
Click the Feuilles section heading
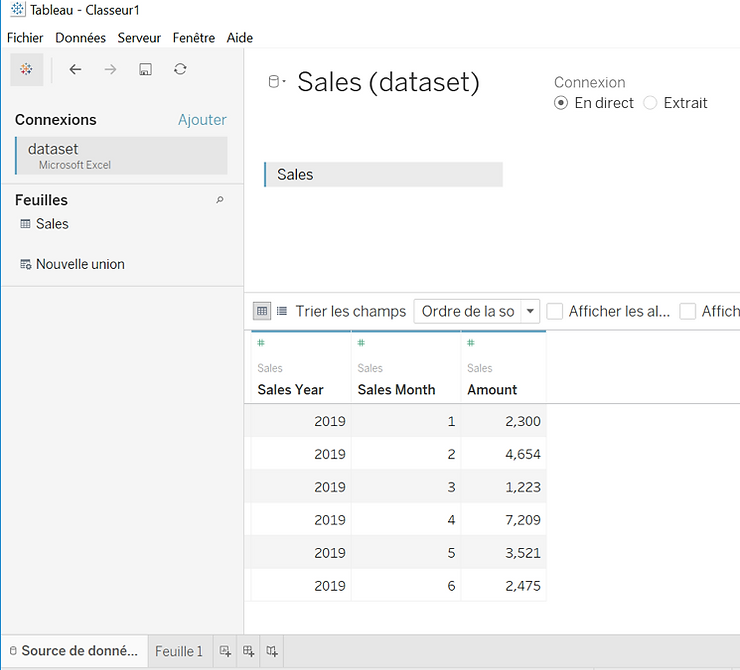(x=42, y=200)
